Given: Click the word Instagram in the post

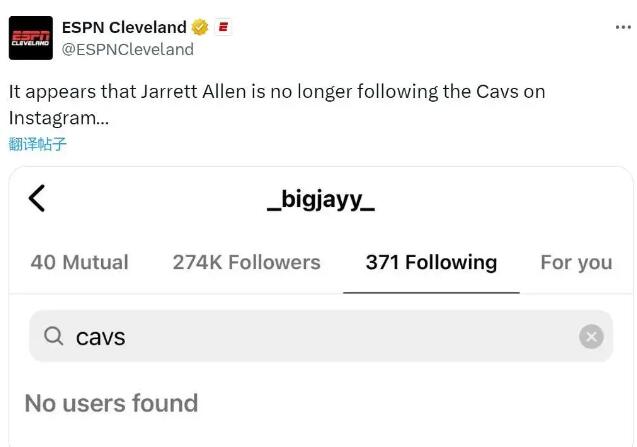Looking at the screenshot, I should (52, 117).
